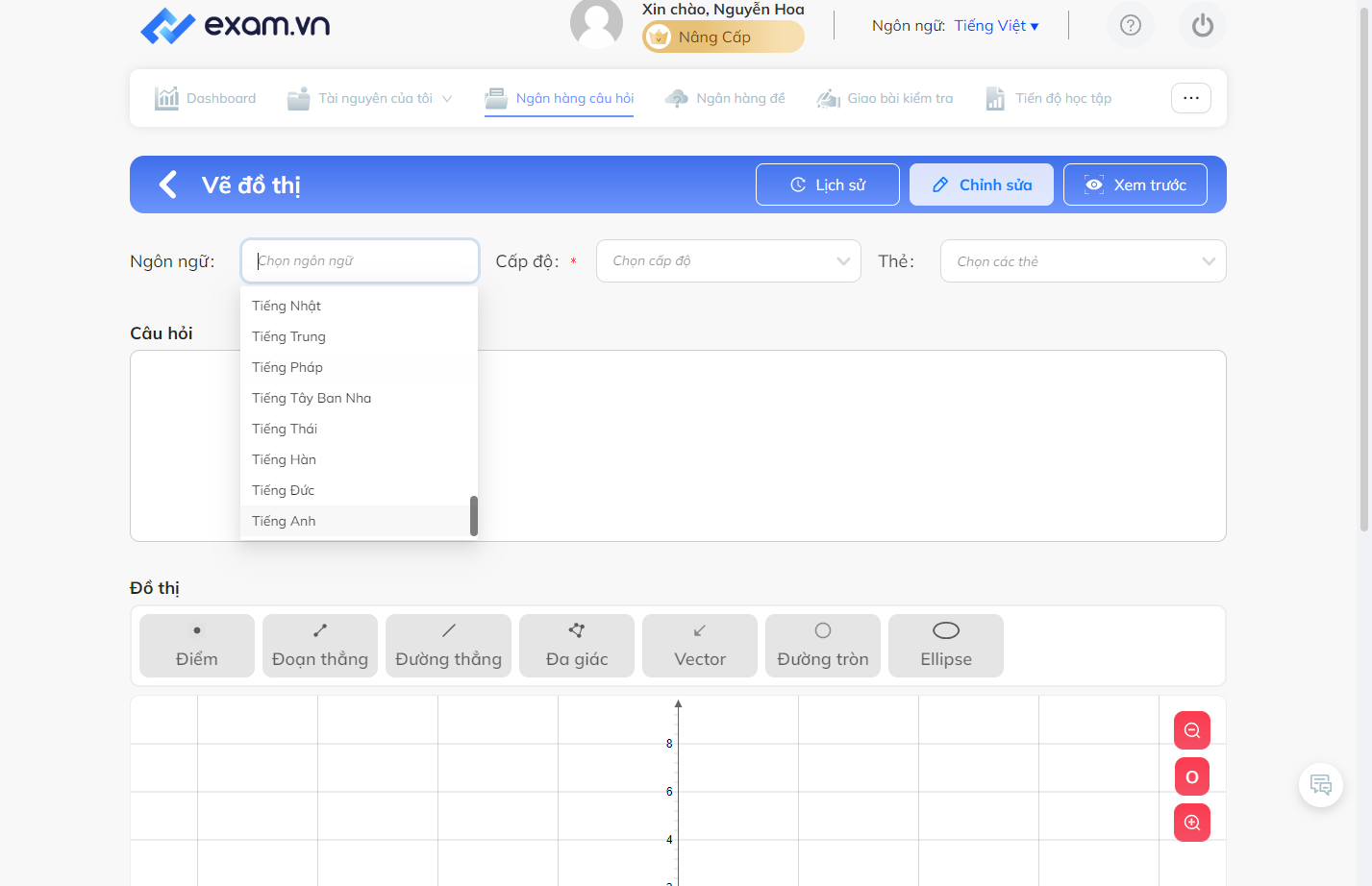Click the Lịch sử history button

(828, 185)
